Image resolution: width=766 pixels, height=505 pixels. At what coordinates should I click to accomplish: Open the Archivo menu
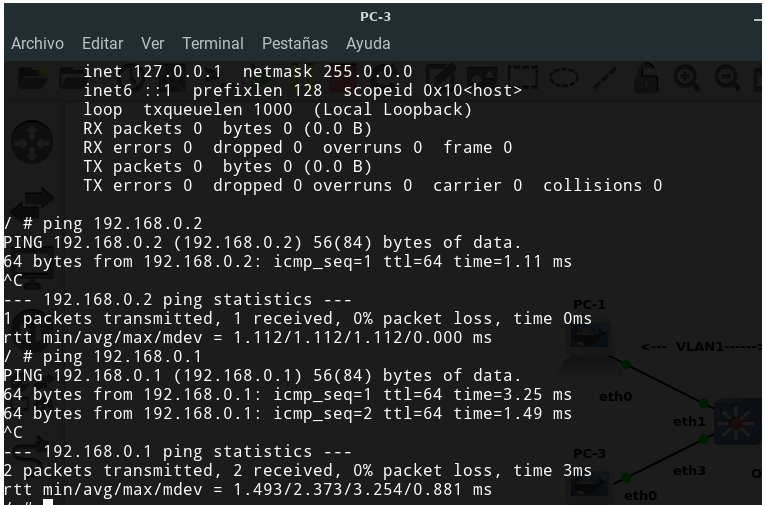[x=37, y=44]
